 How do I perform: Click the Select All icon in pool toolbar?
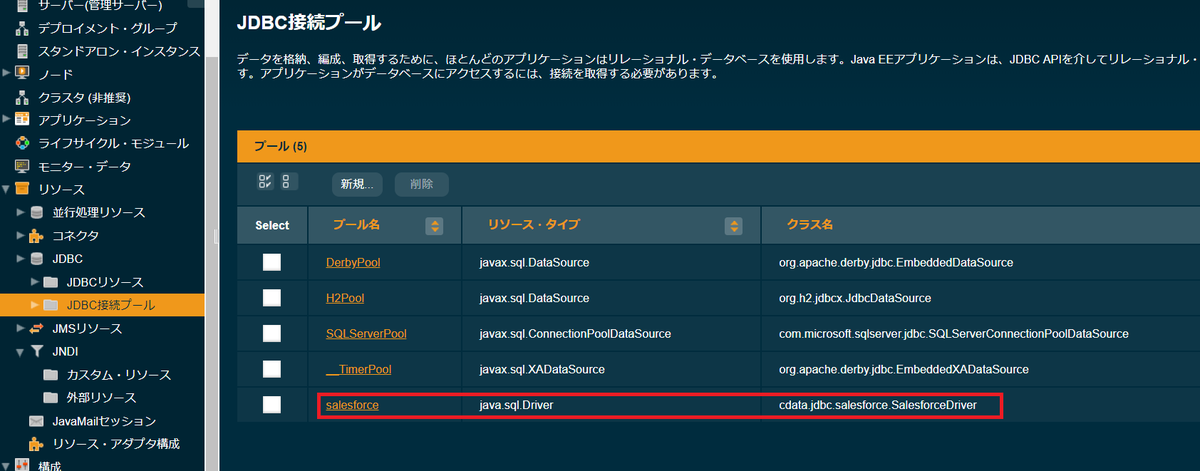[265, 182]
